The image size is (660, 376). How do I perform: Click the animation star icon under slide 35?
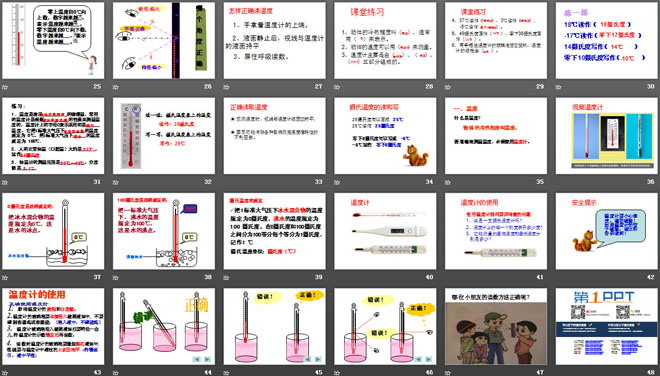[x=447, y=182]
